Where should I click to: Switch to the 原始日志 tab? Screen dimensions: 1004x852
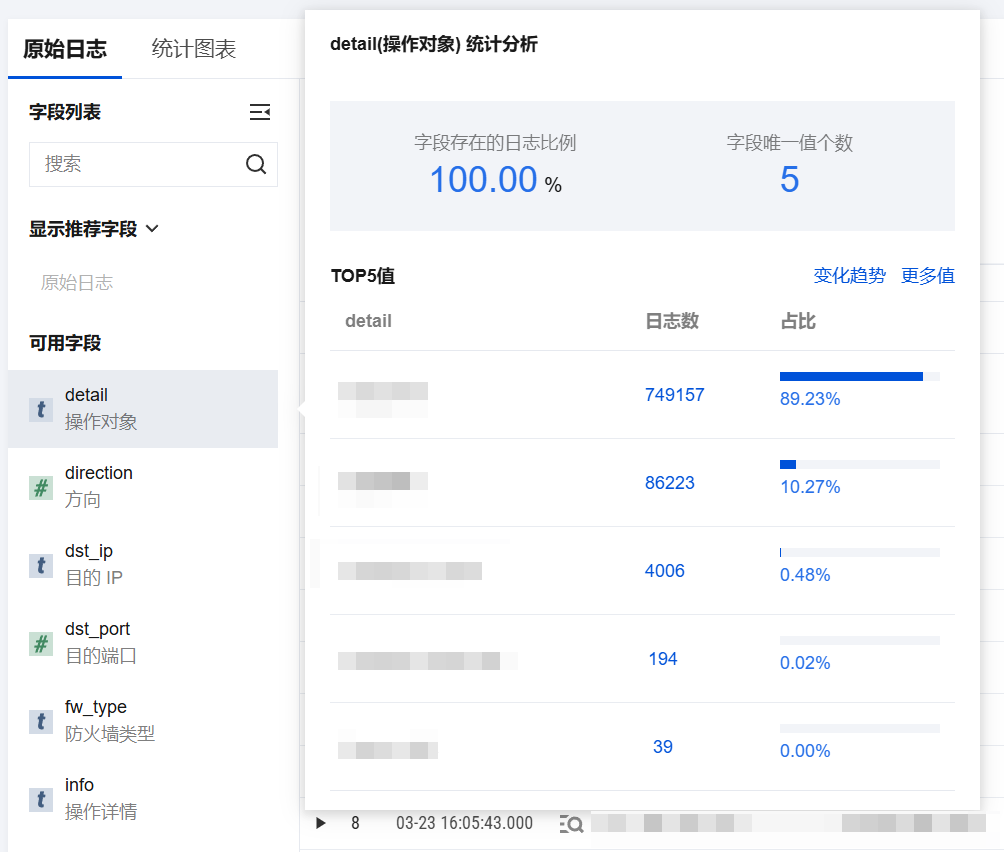[x=65, y=49]
